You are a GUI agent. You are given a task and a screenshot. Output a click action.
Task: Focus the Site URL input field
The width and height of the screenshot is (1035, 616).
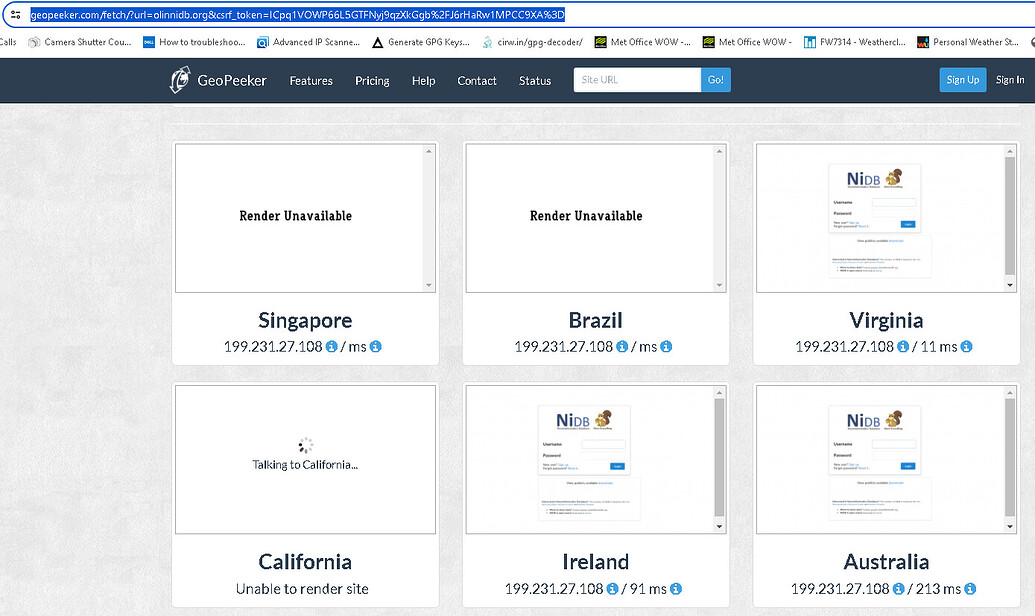click(637, 80)
